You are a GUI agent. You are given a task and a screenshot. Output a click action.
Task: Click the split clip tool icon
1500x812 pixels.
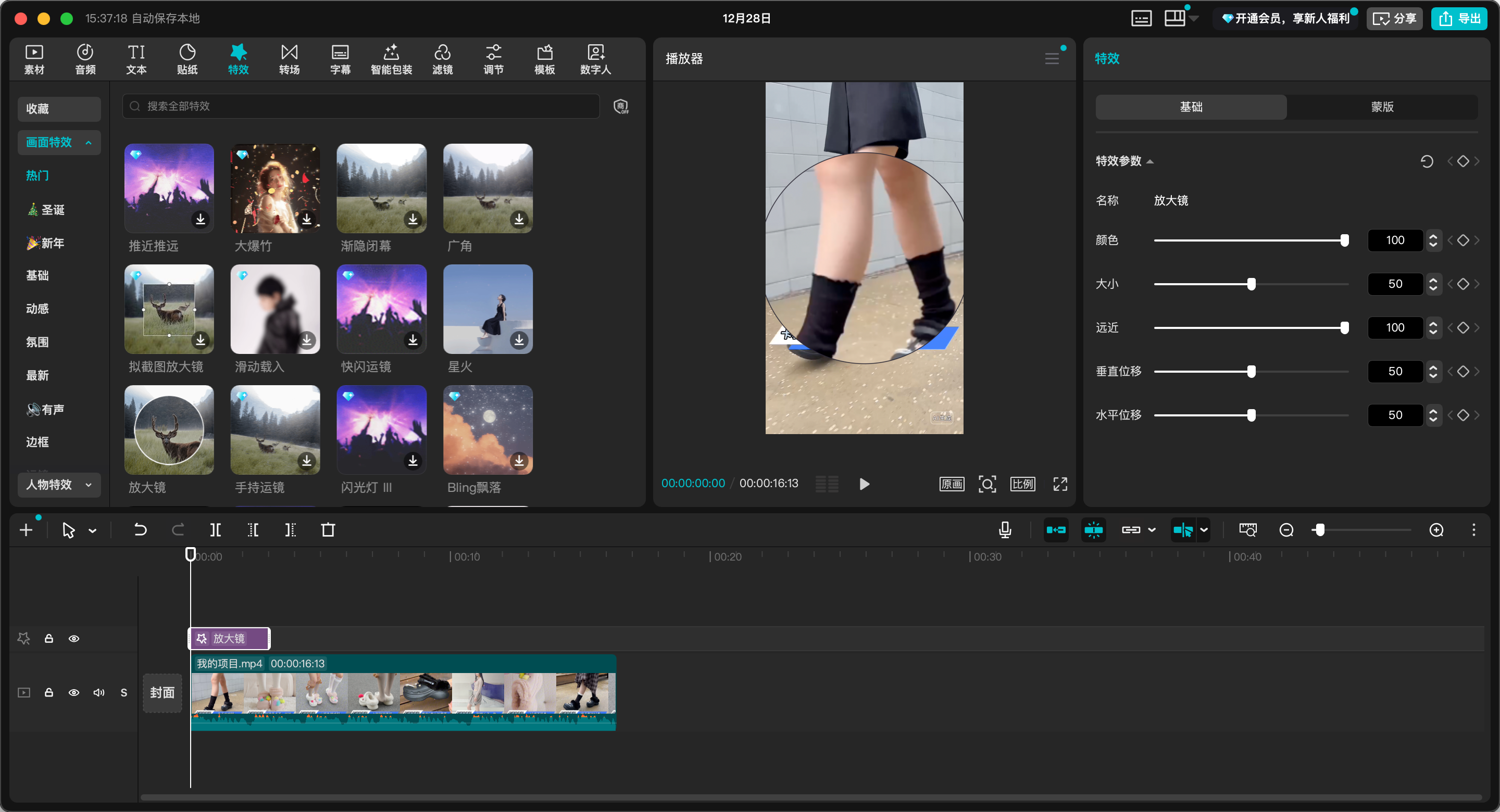[x=216, y=530]
